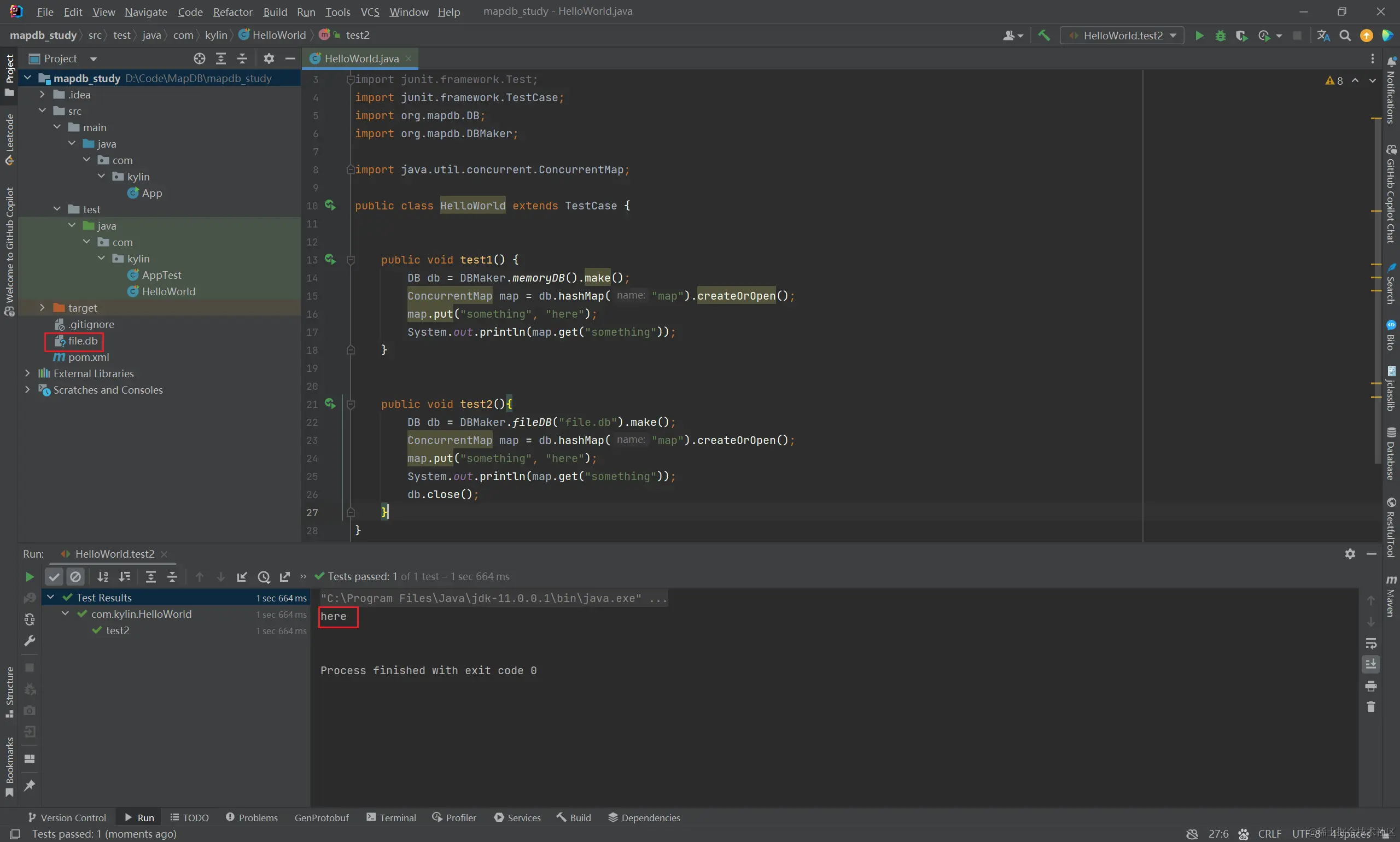Click kylin in navigation breadcrumb
Screen dimensions: 1400x842
[x=215, y=35]
